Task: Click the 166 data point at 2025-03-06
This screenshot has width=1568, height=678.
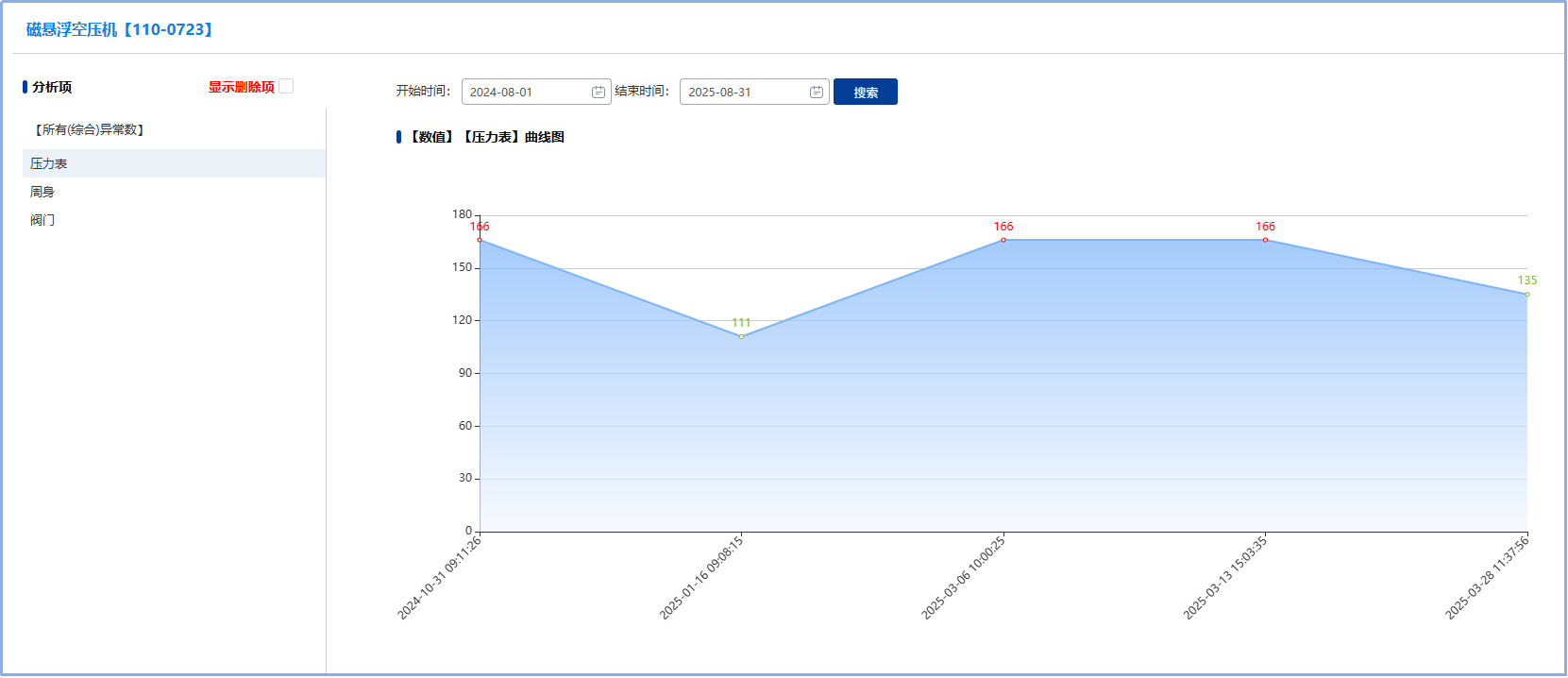Action: coord(1003,240)
